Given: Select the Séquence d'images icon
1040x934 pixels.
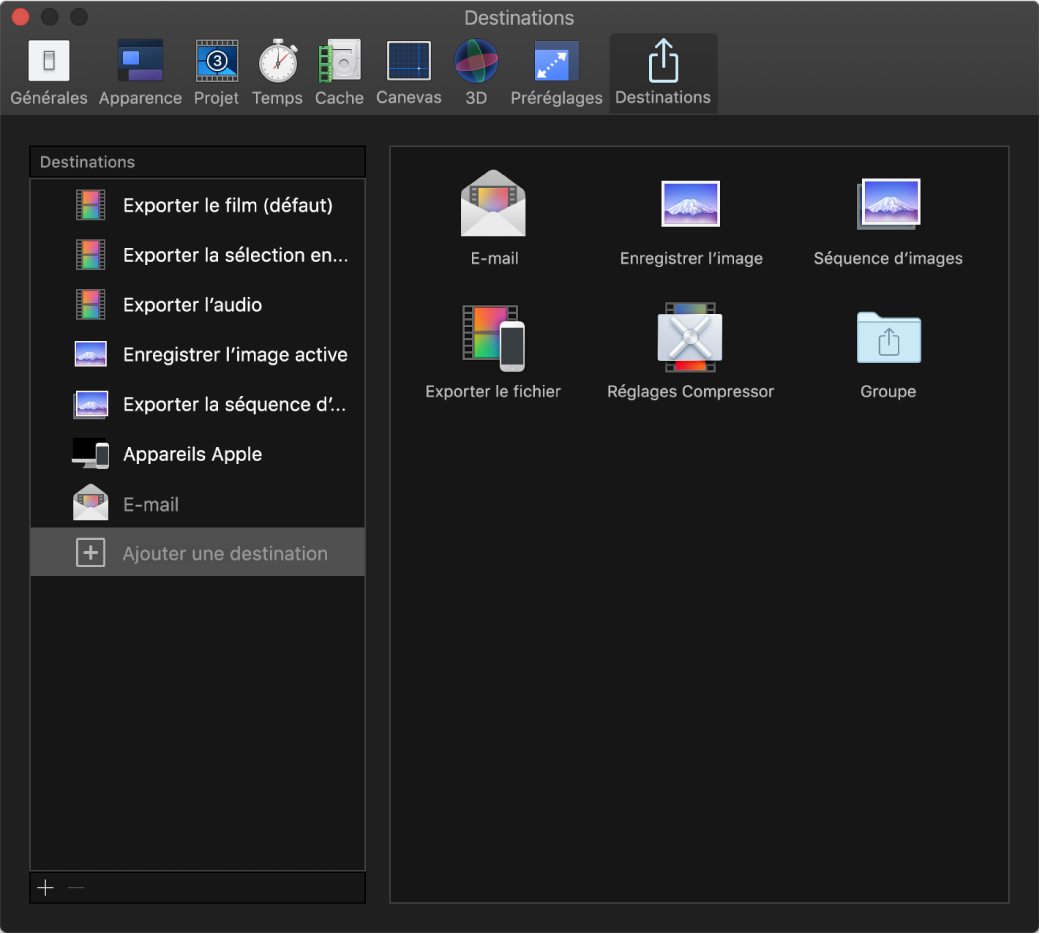Looking at the screenshot, I should point(888,204).
